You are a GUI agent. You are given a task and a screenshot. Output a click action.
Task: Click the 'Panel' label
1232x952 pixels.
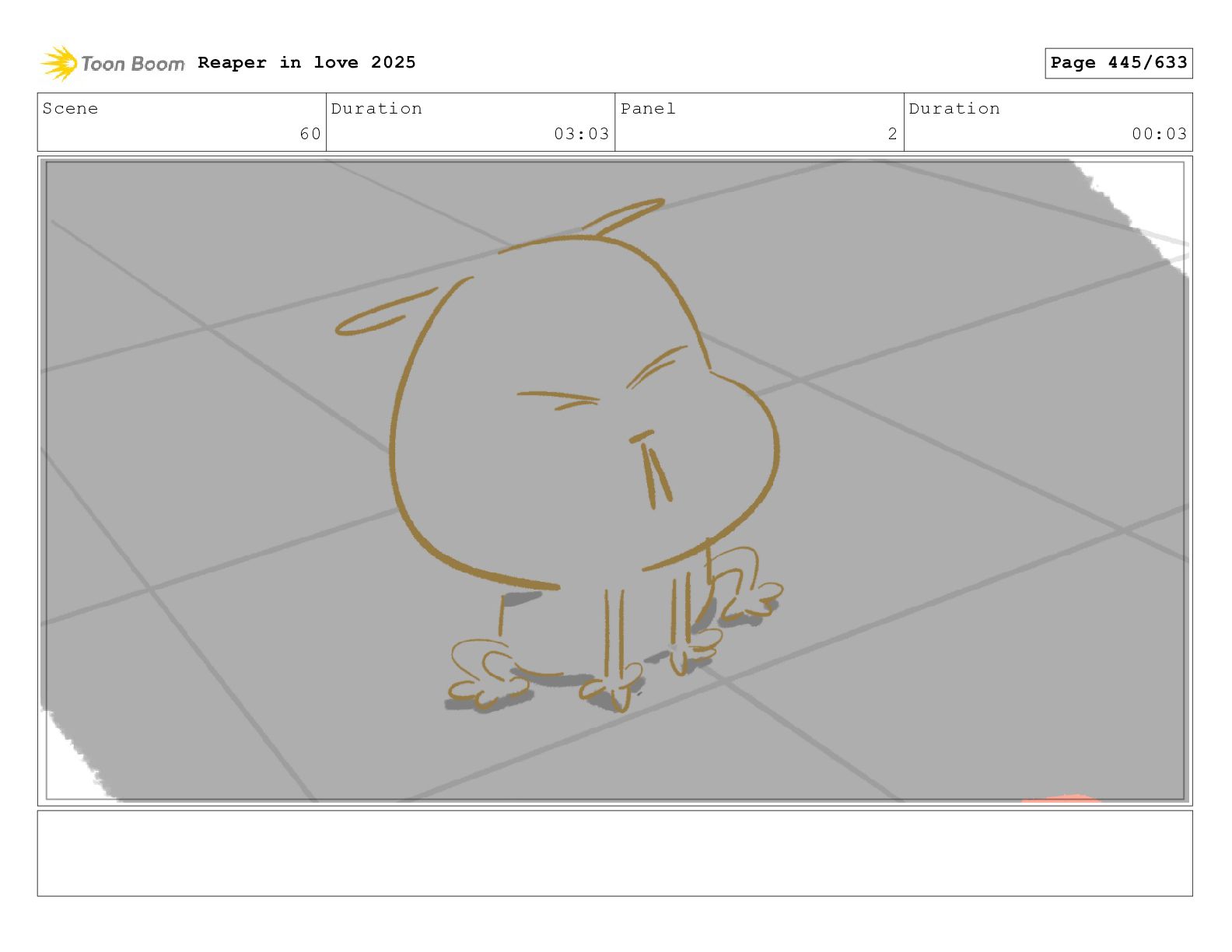click(x=648, y=109)
